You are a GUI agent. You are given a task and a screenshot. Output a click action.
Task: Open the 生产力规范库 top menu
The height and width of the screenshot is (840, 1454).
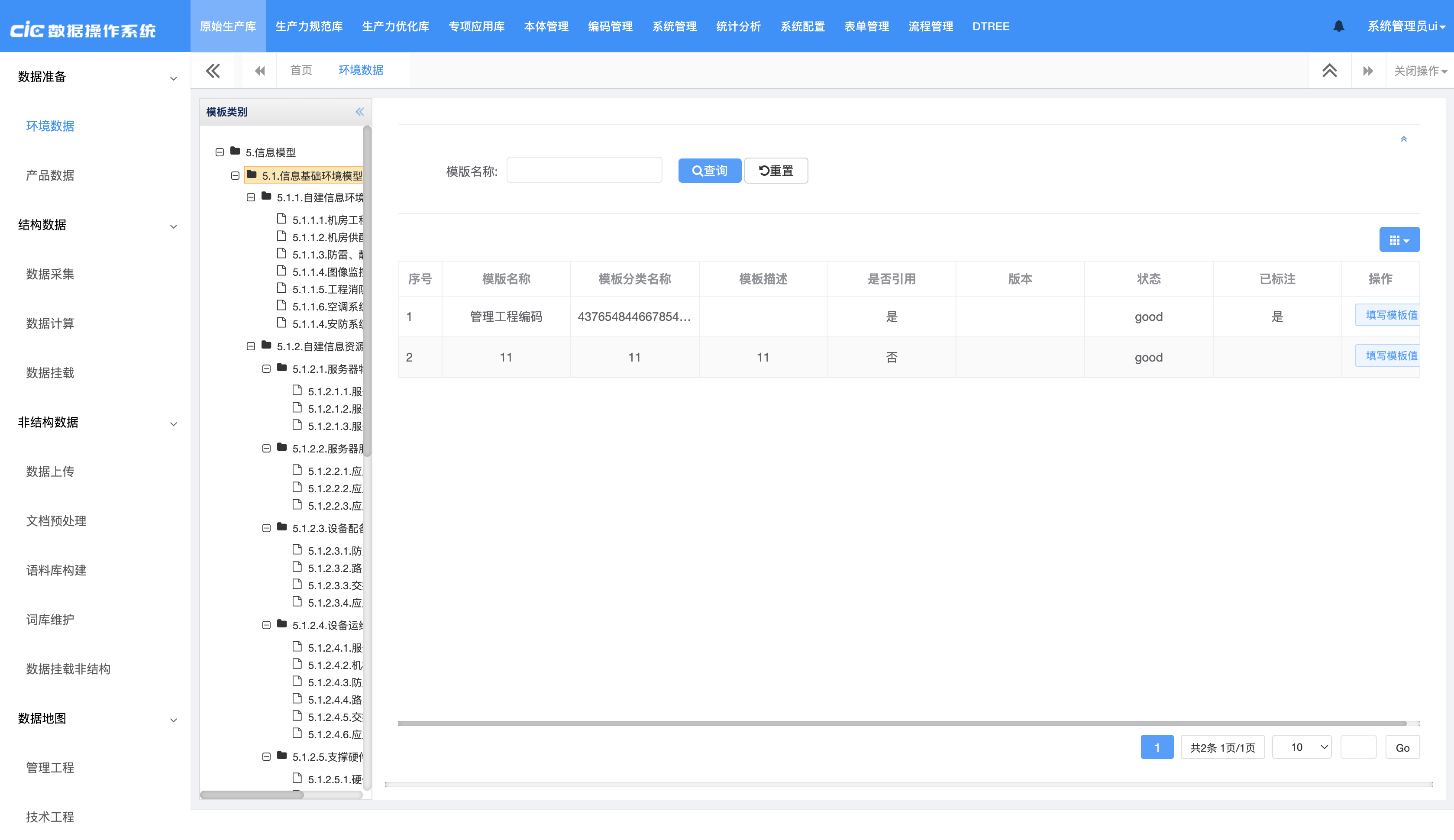(x=309, y=26)
